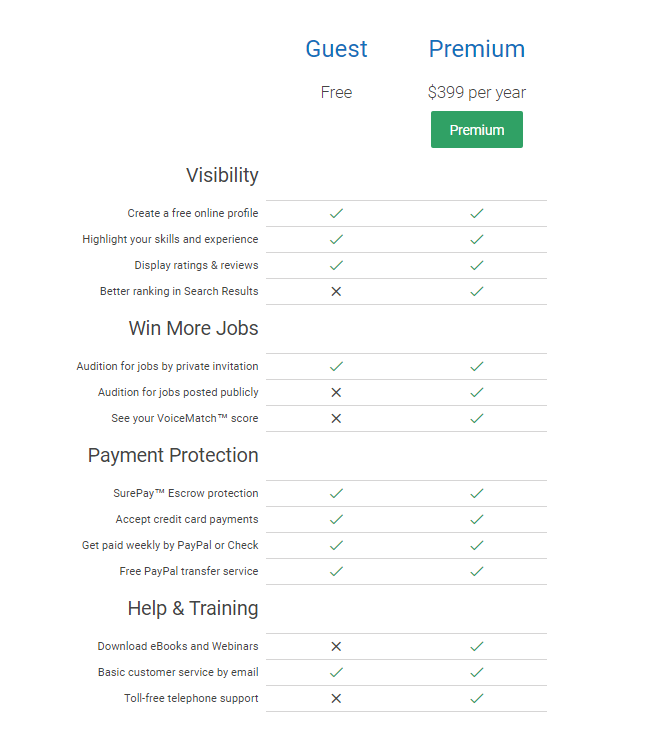
Task: Click Premium checkmark for See your VoiceMatch score
Action: 477,419
